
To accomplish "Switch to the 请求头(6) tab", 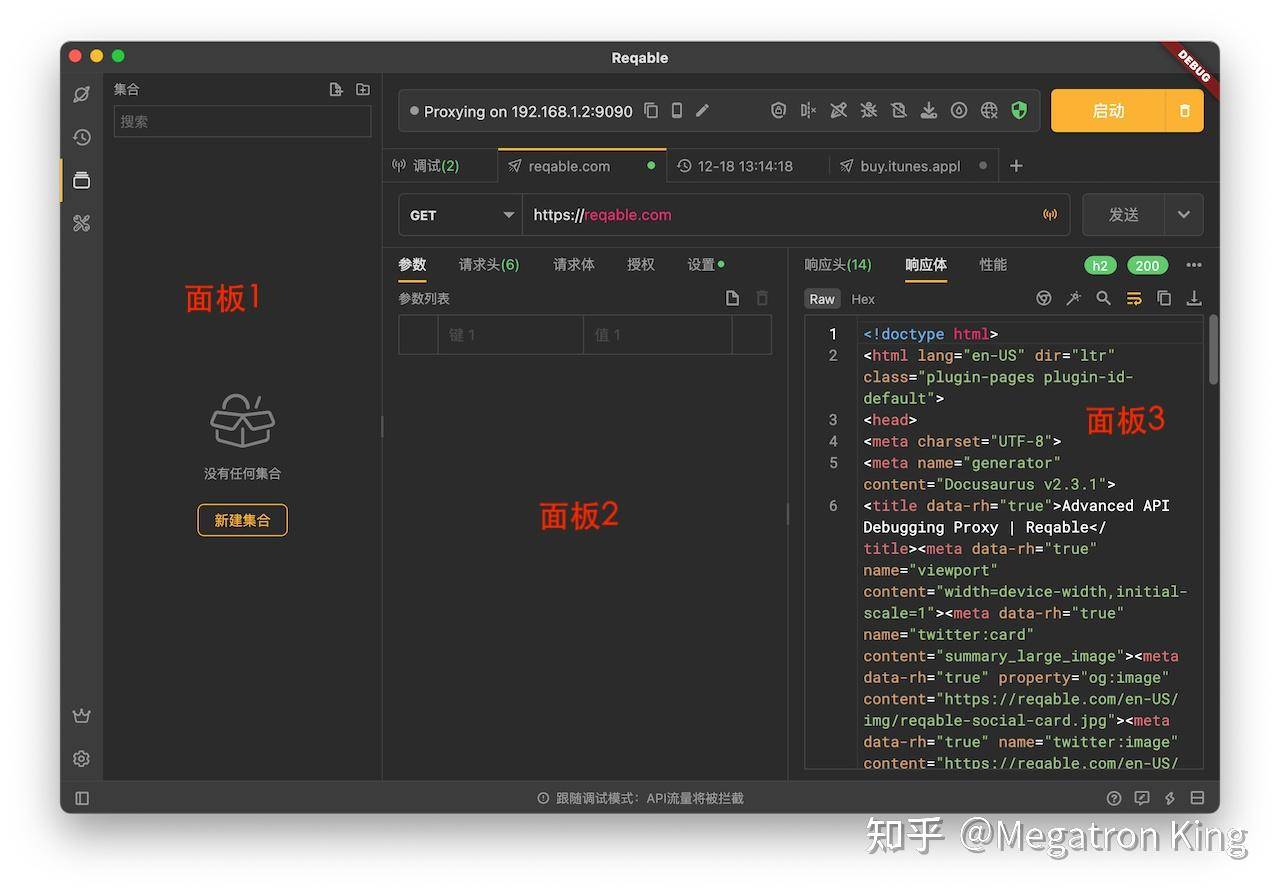I will [x=489, y=265].
